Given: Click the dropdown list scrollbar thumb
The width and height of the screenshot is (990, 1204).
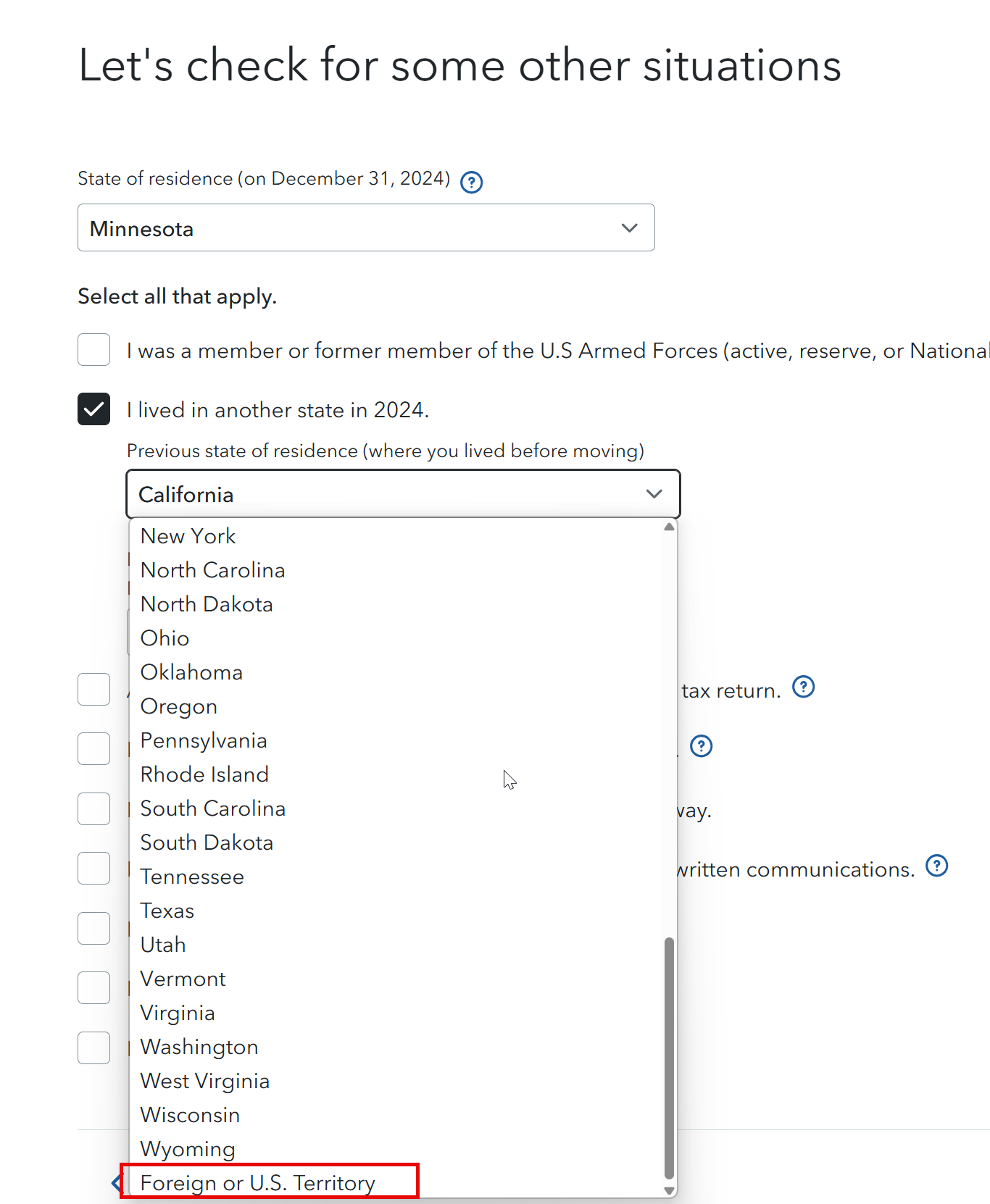Looking at the screenshot, I should pyautogui.click(x=669, y=1058).
